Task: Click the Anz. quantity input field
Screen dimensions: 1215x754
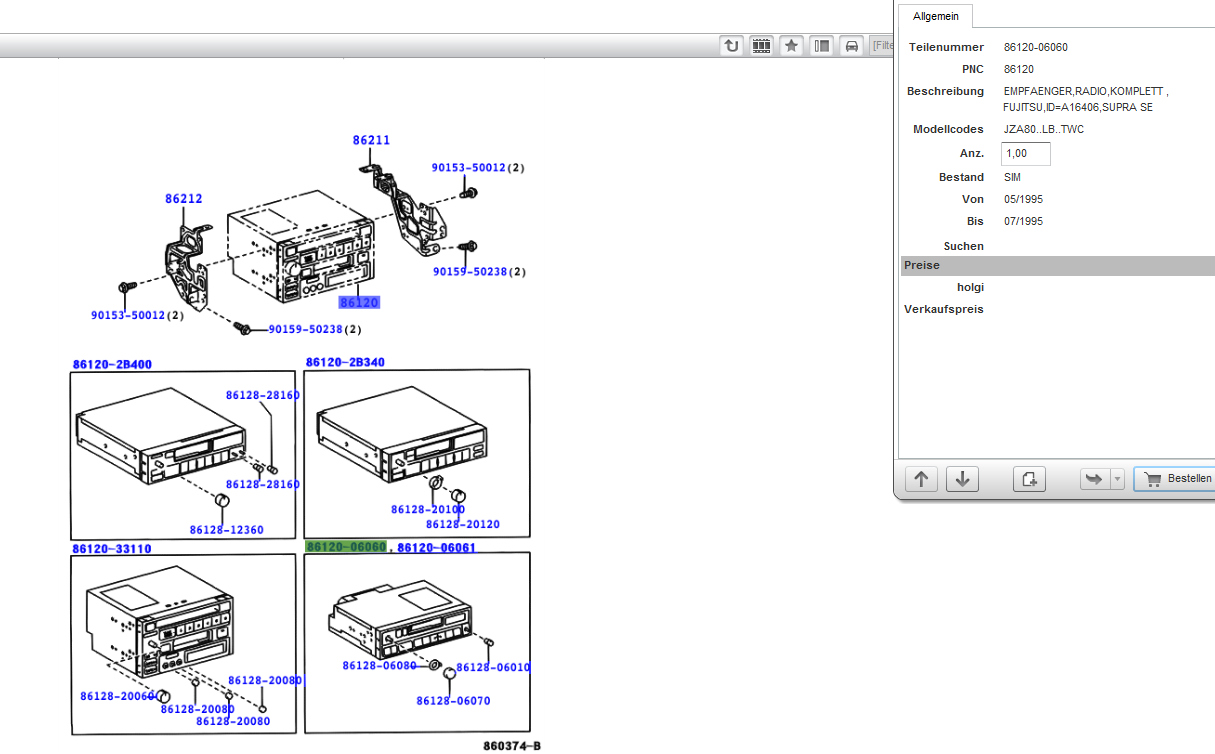Action: click(x=1025, y=153)
